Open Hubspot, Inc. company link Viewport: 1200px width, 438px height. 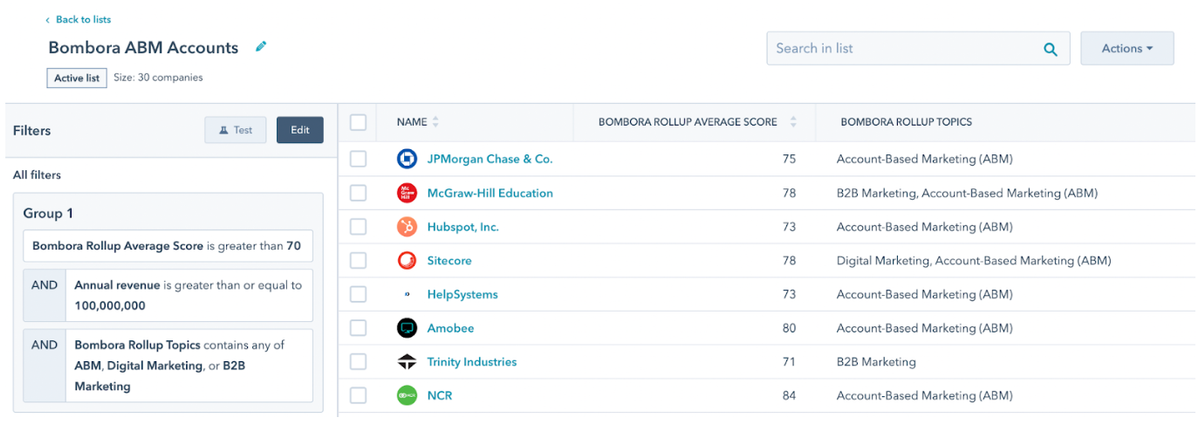pyautogui.click(x=463, y=227)
